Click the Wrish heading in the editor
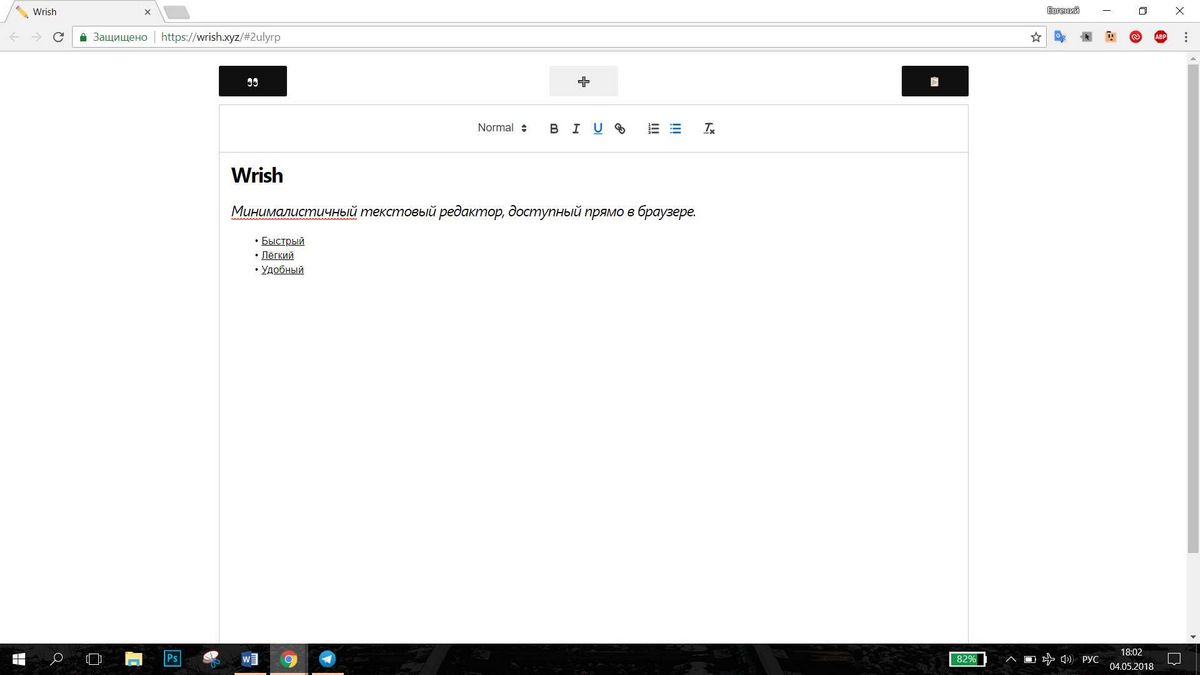1200x675 pixels. click(x=257, y=175)
